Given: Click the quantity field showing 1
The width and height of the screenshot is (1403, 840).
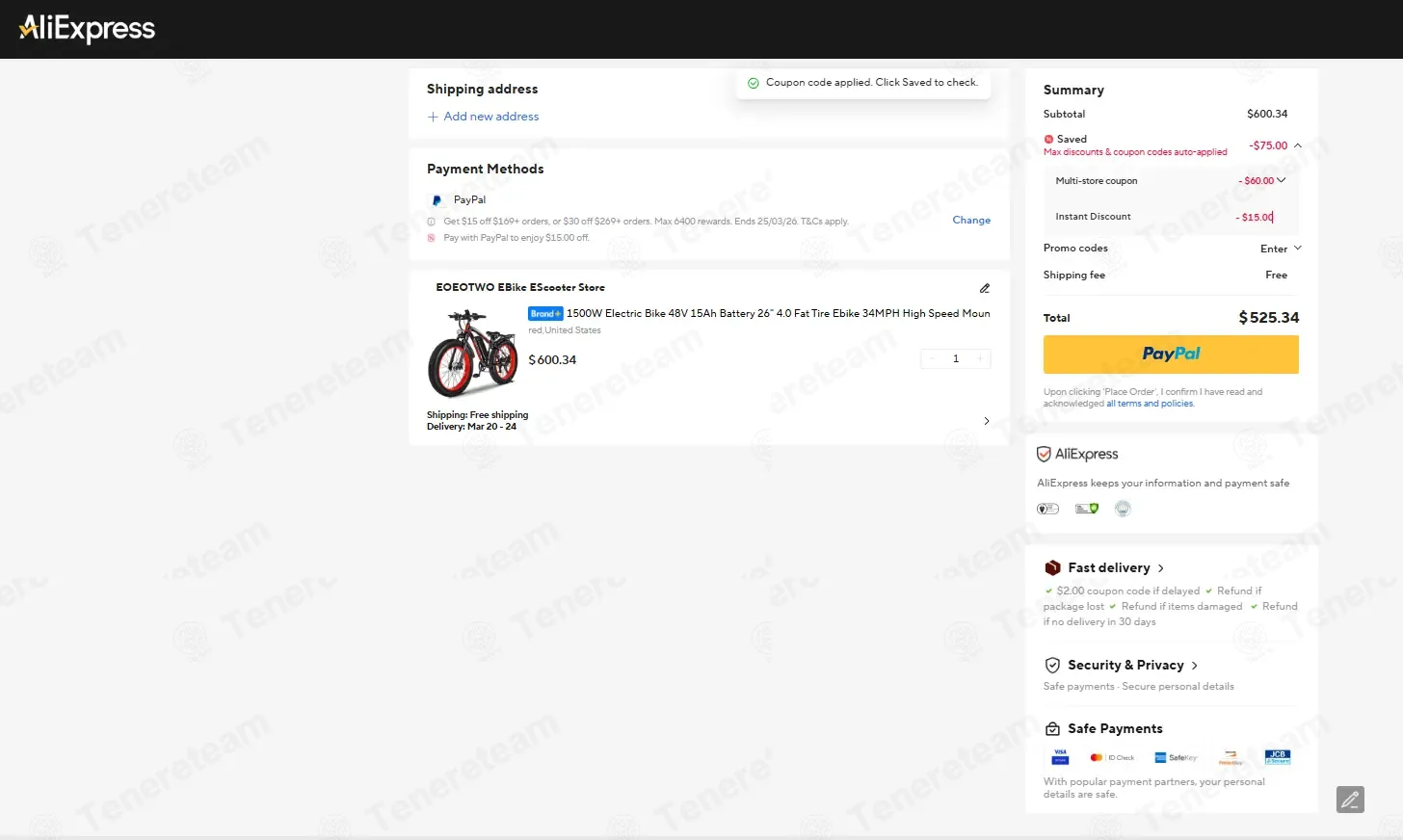Looking at the screenshot, I should [956, 359].
